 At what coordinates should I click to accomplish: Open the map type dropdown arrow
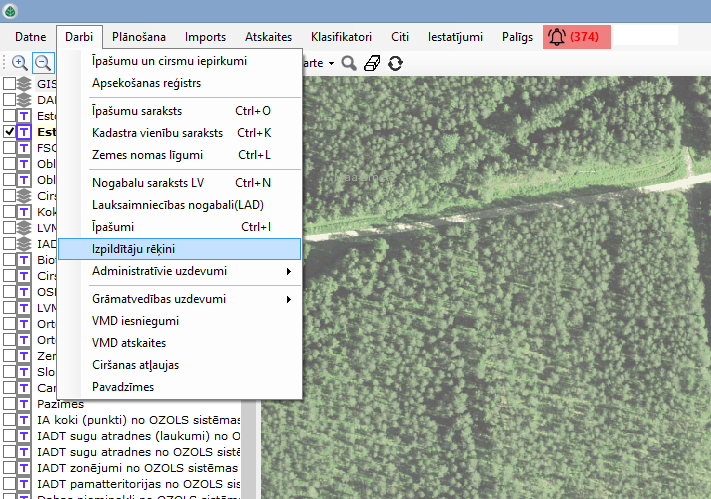click(330, 63)
